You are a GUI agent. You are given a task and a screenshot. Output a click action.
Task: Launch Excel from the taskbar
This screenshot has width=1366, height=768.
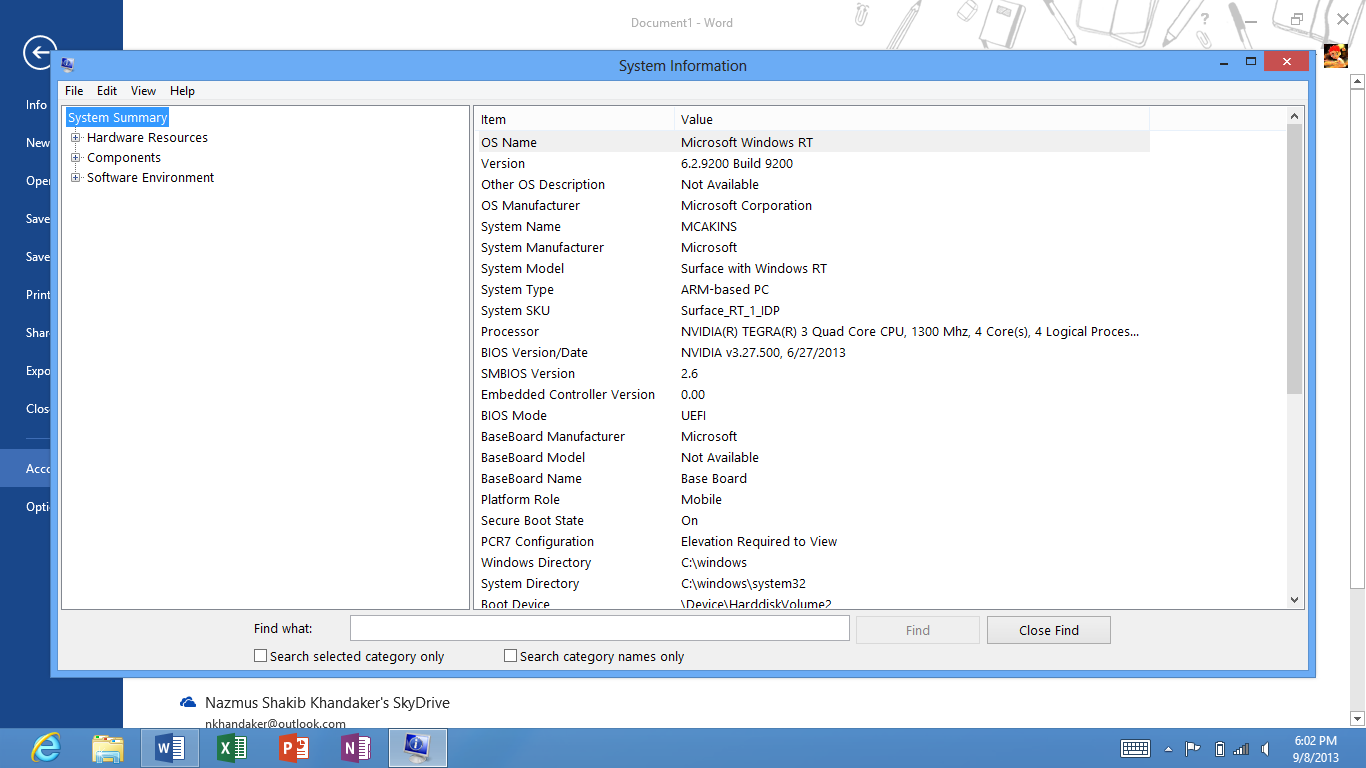pos(231,747)
